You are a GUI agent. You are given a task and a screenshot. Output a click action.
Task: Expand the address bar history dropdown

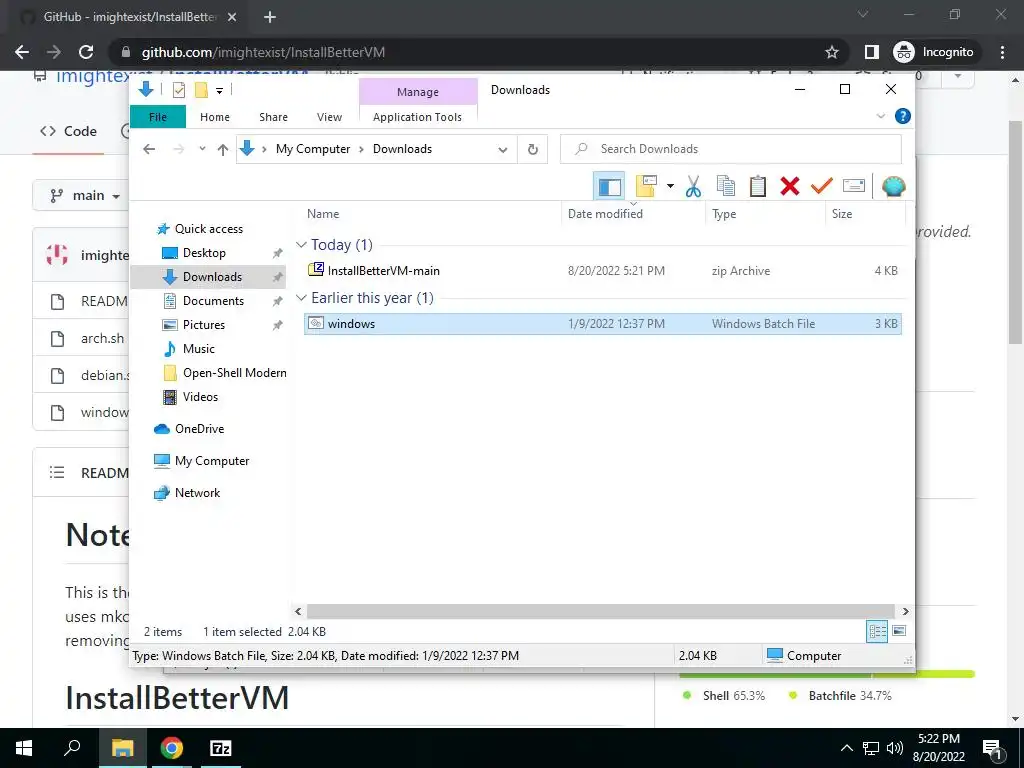[503, 150]
